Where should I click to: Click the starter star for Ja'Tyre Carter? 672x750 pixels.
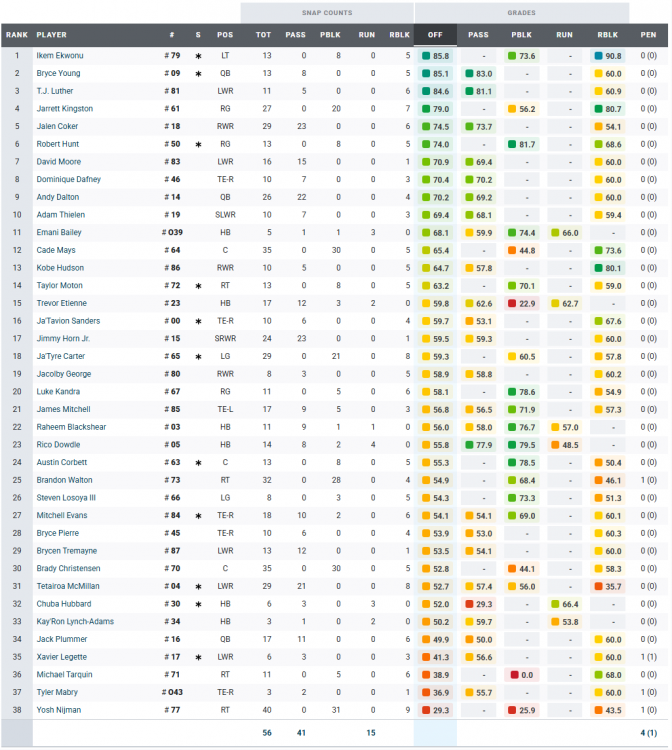(198, 356)
